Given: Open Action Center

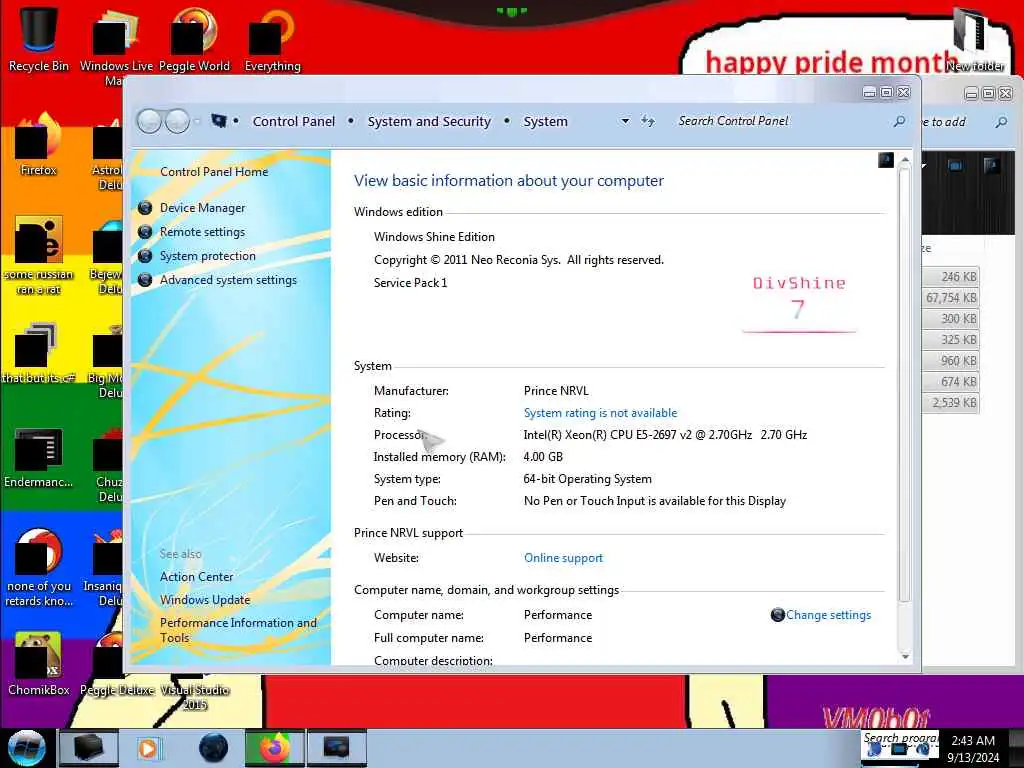Looking at the screenshot, I should (x=196, y=577).
